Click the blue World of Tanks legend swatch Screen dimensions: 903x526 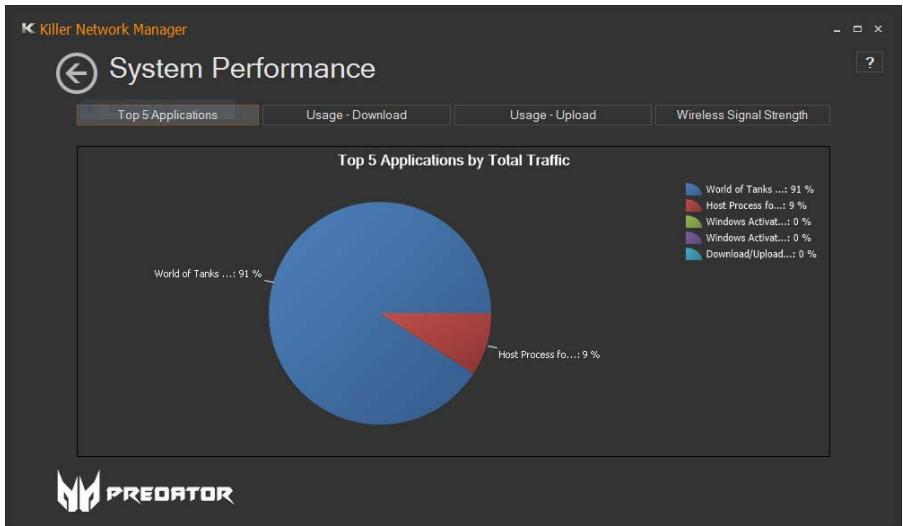pos(693,189)
